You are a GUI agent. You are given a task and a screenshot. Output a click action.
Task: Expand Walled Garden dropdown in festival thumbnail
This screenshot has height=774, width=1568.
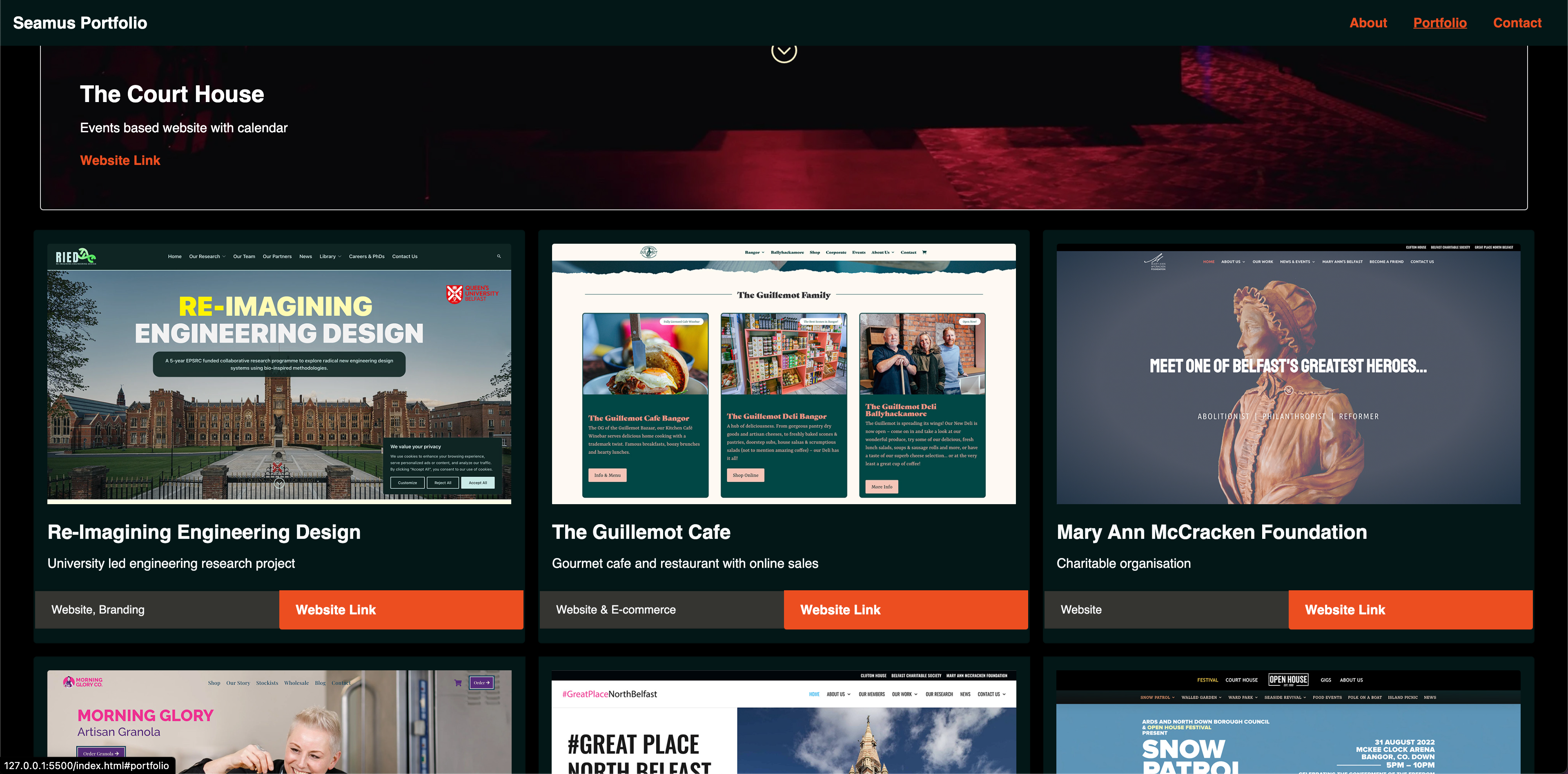1201,697
